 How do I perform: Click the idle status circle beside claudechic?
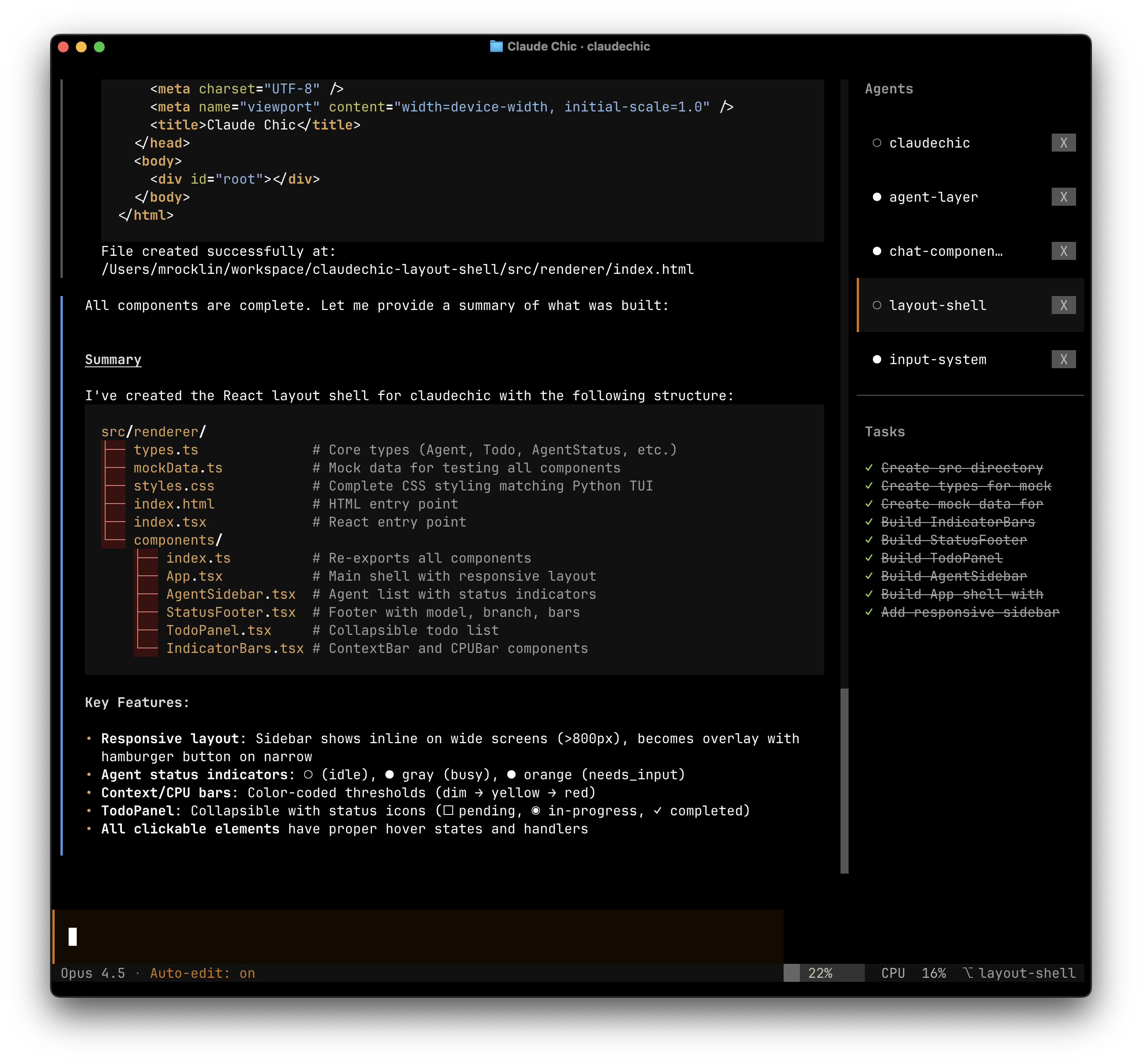877,143
